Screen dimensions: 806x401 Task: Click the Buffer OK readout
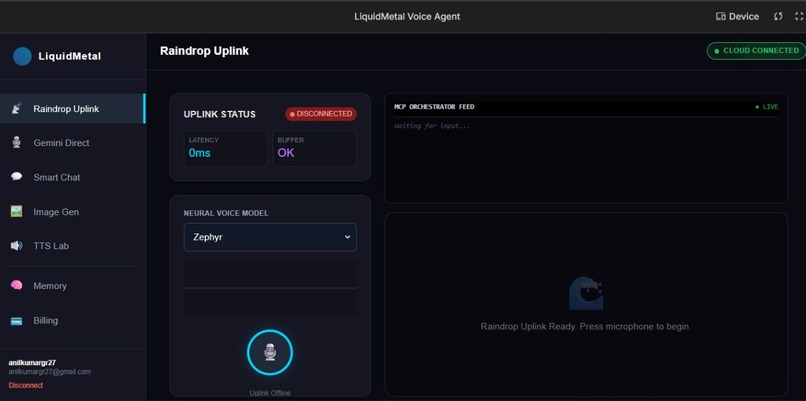315,148
